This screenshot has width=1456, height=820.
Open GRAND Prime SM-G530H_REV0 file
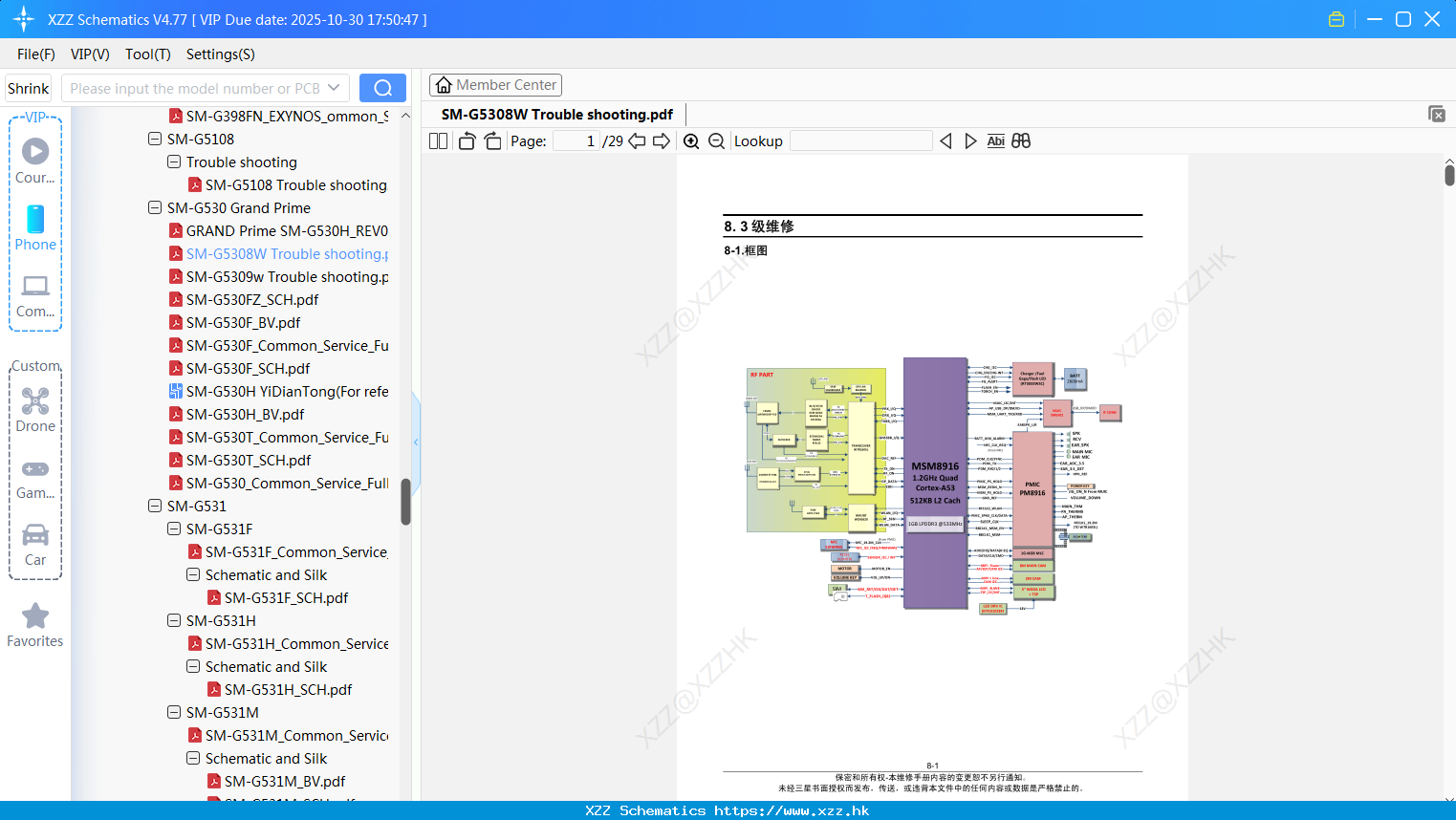click(x=278, y=230)
